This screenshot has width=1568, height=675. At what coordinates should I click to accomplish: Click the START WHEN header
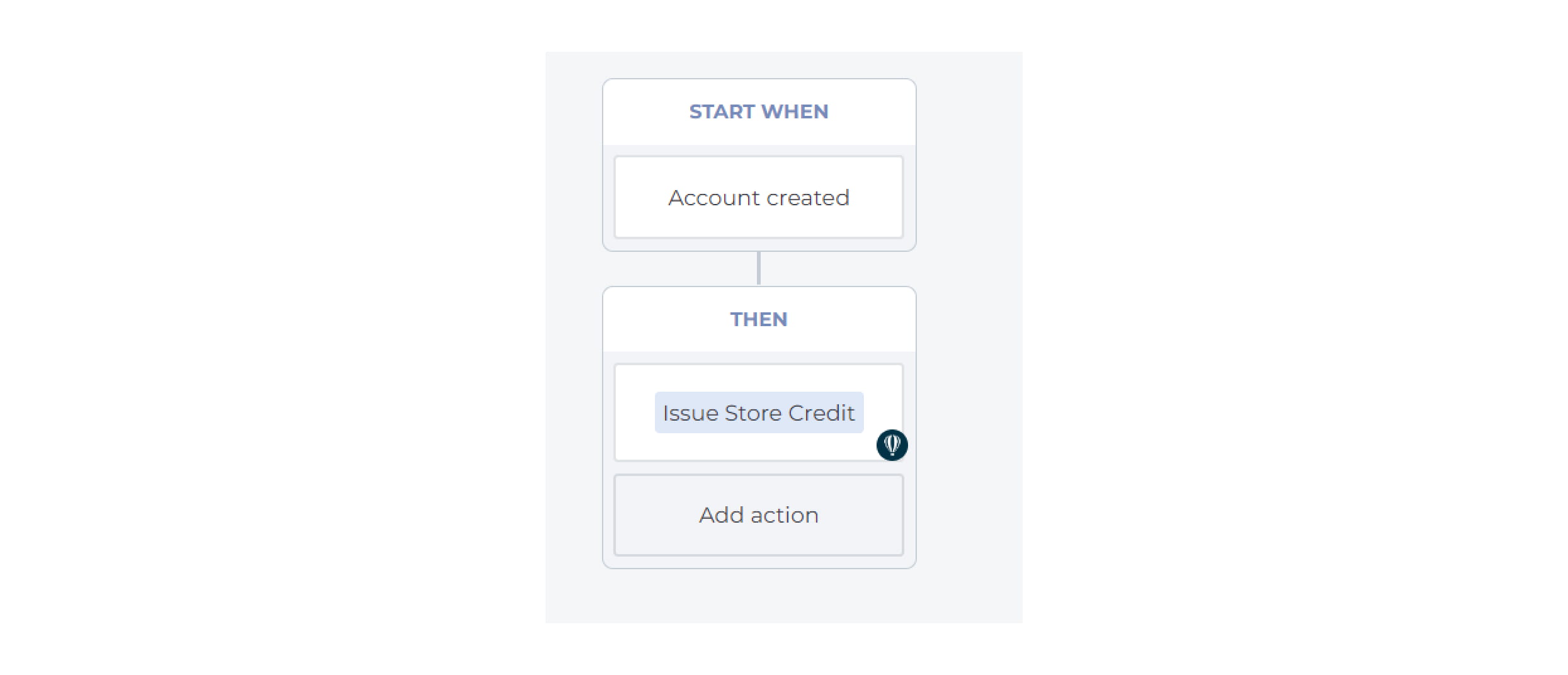[759, 112]
